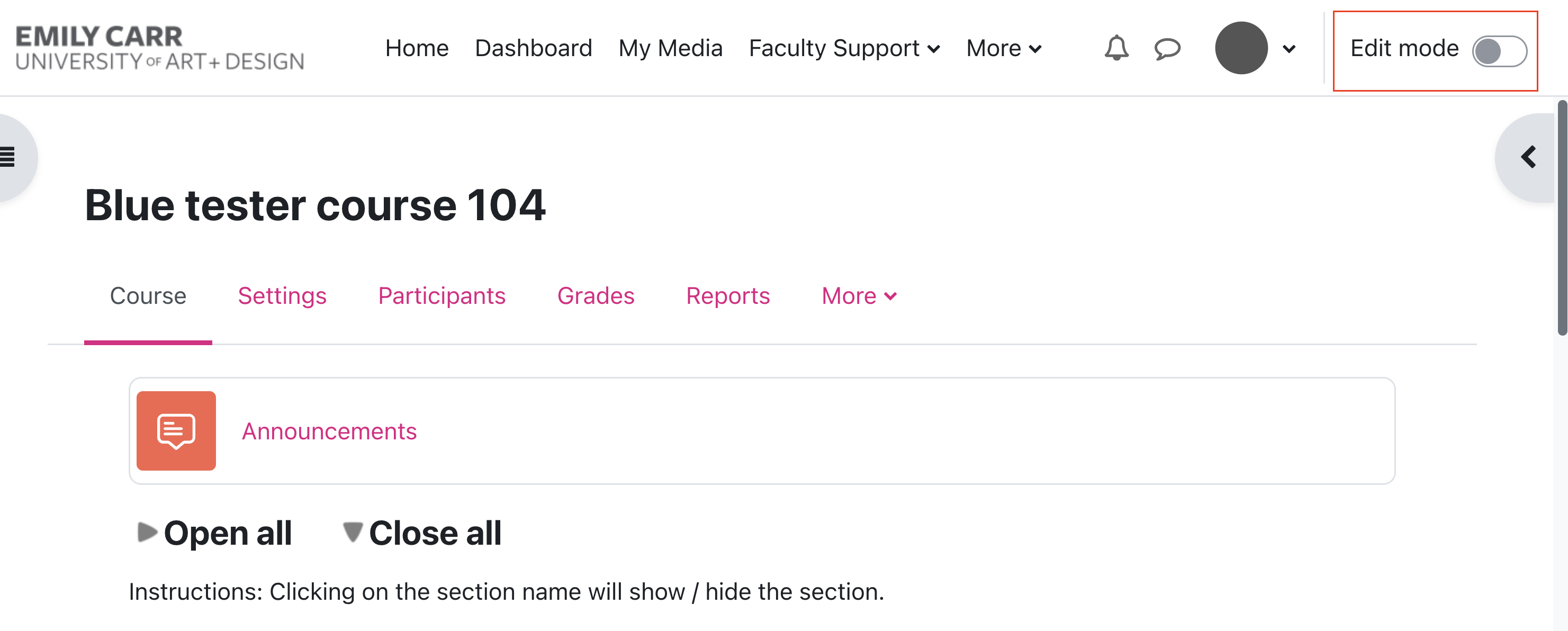
Task: Open the Grades tab
Action: [596, 296]
